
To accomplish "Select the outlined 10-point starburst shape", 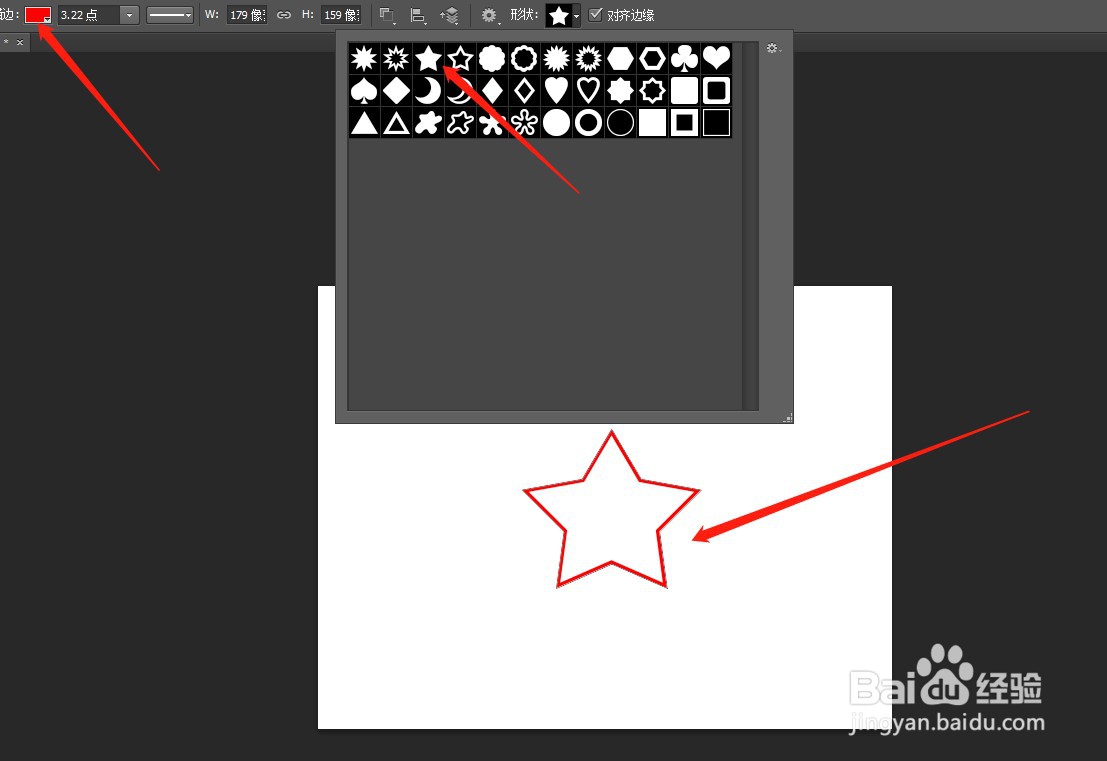I will tap(396, 59).
